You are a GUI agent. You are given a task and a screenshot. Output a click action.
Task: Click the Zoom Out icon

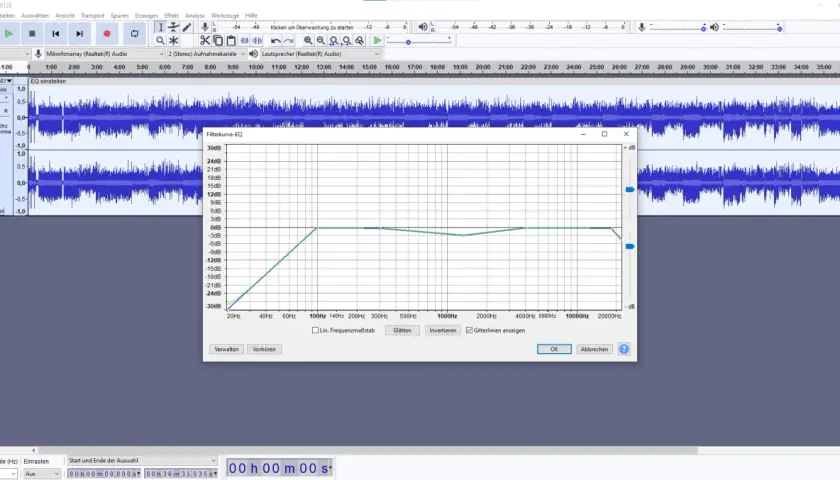click(x=321, y=41)
